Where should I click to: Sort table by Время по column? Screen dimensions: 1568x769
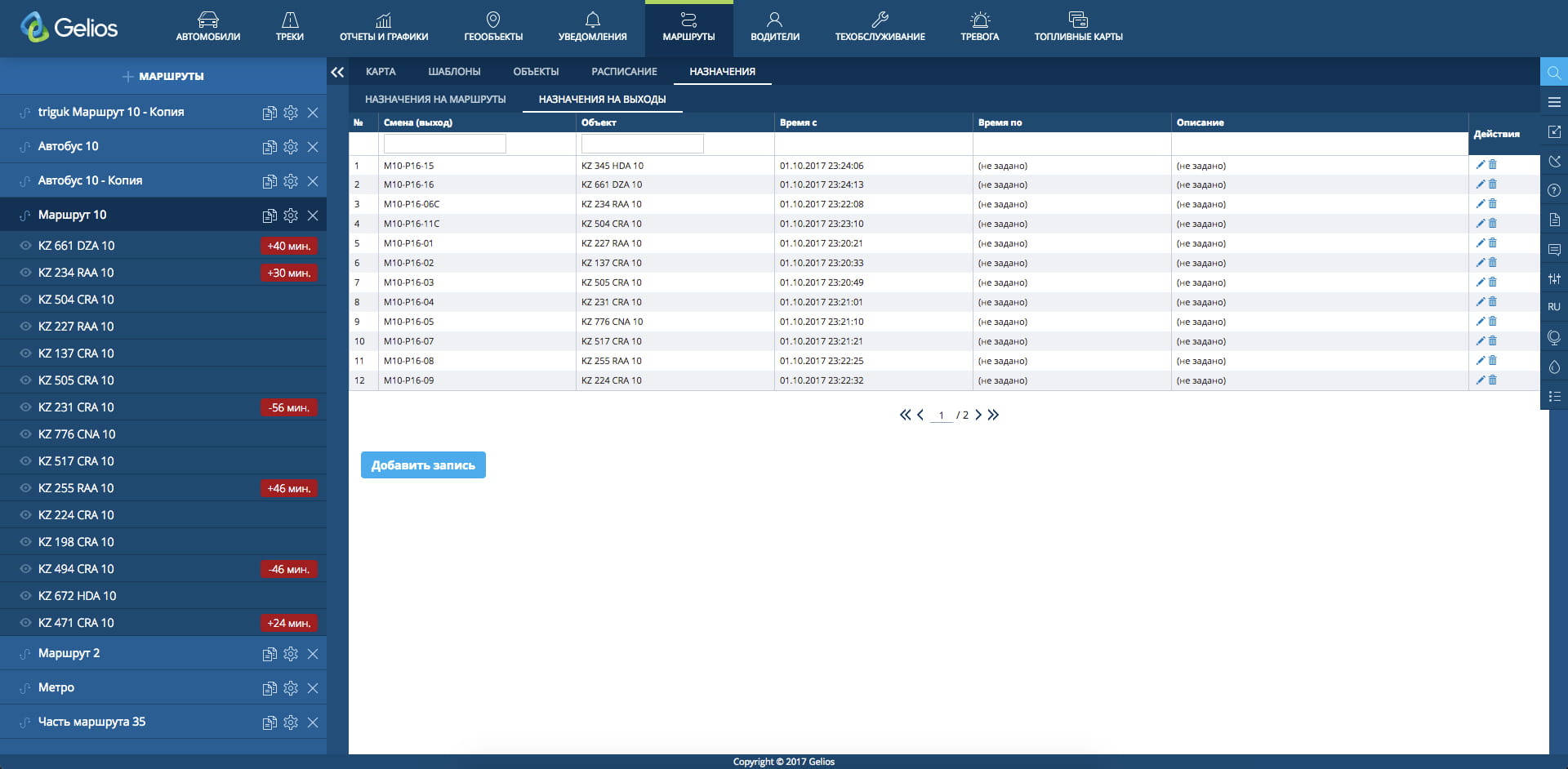coord(1000,122)
